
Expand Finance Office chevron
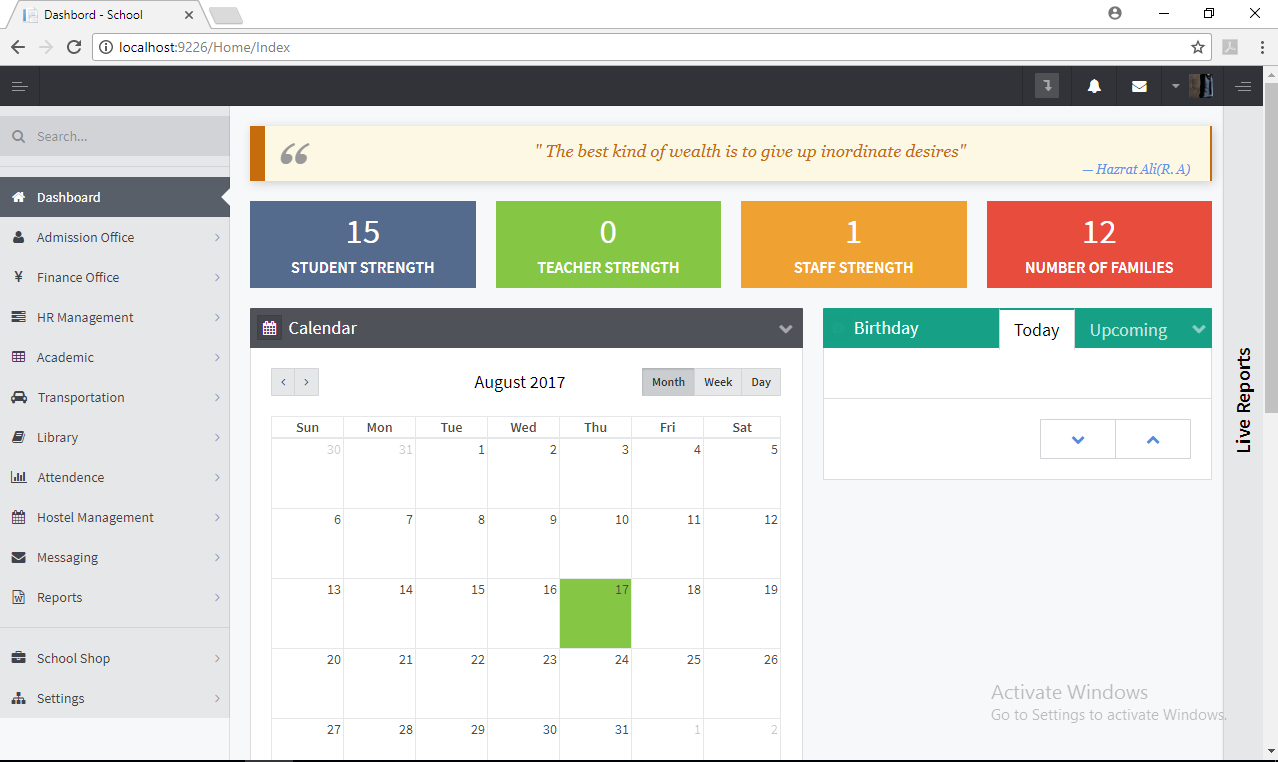click(217, 277)
